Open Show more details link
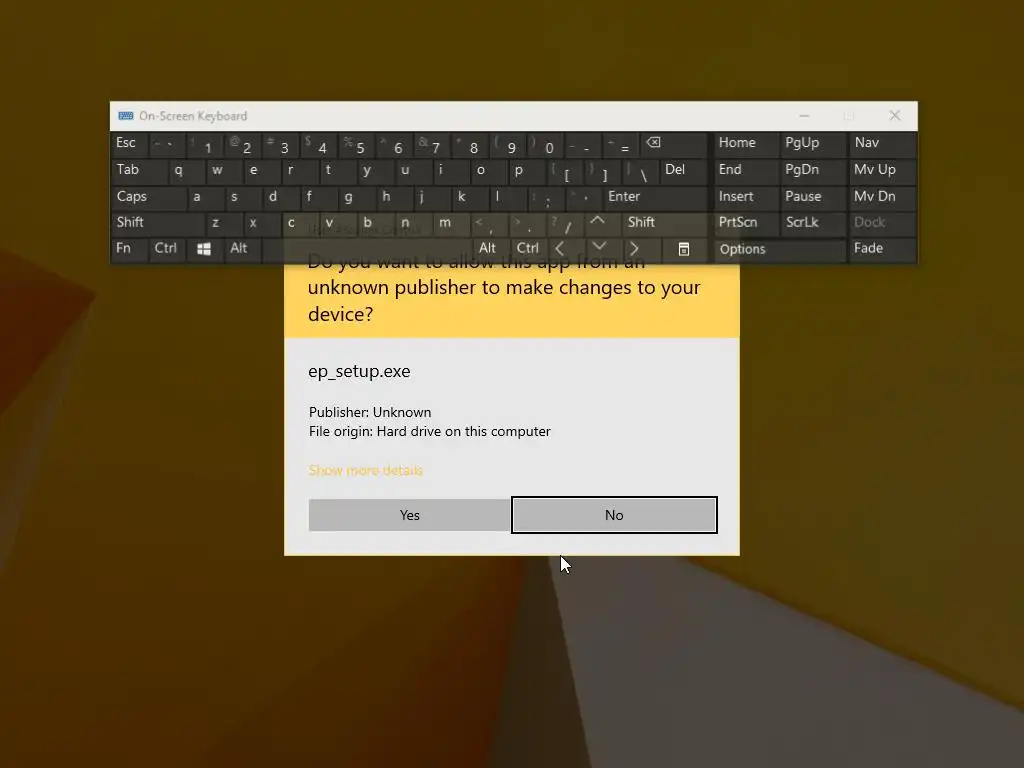This screenshot has height=768, width=1024. coord(366,470)
